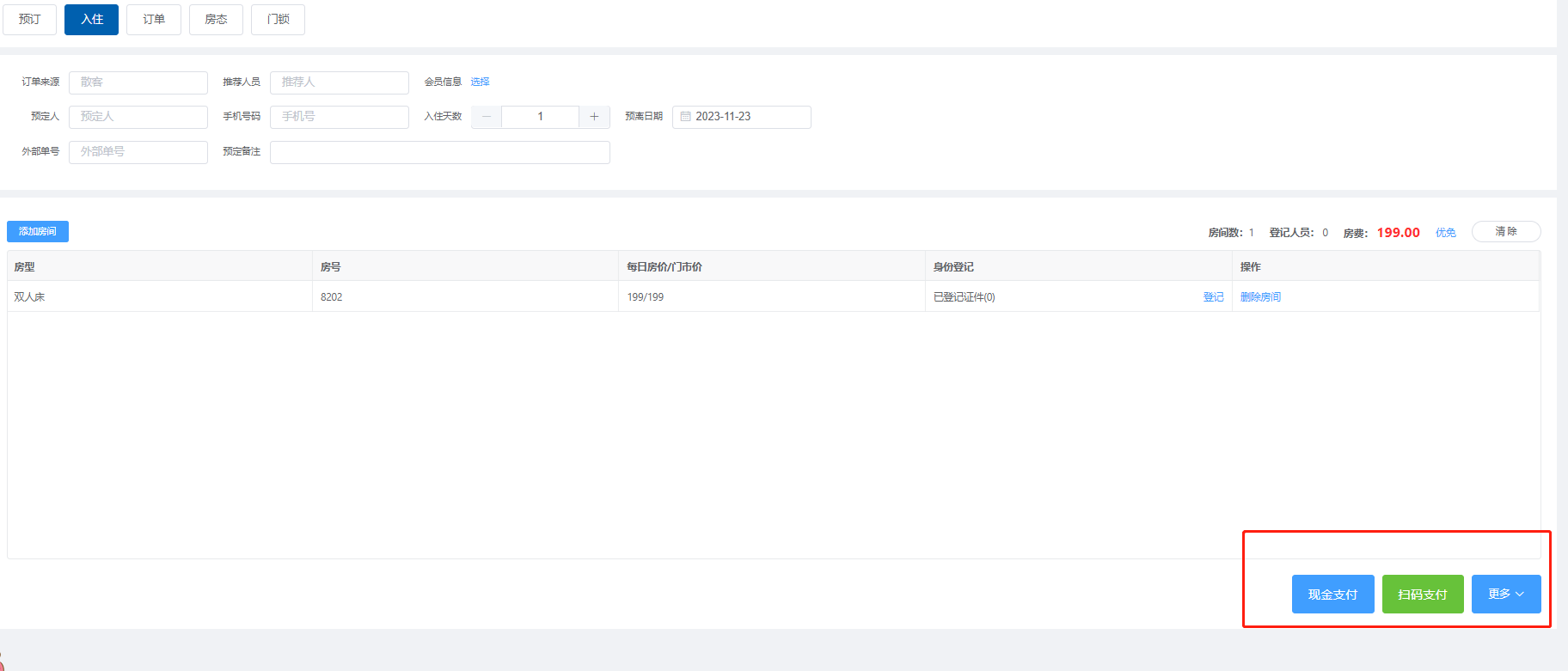The image size is (1568, 671).
Task: Click the calendar icon in 预离日期
Action: pos(686,117)
